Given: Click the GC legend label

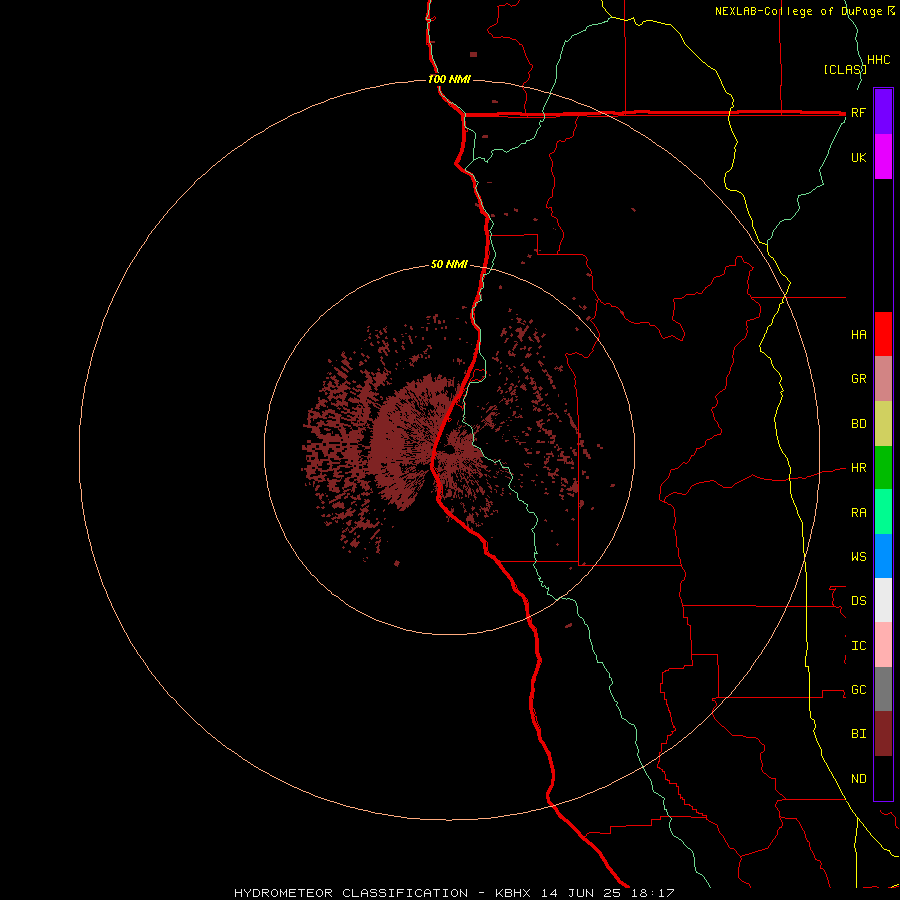Looking at the screenshot, I should tap(859, 690).
